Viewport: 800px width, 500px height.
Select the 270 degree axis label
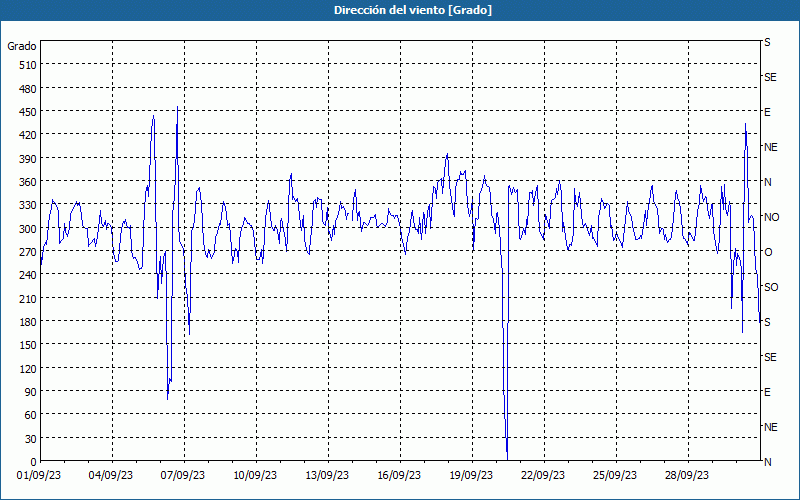pyautogui.click(x=28, y=252)
